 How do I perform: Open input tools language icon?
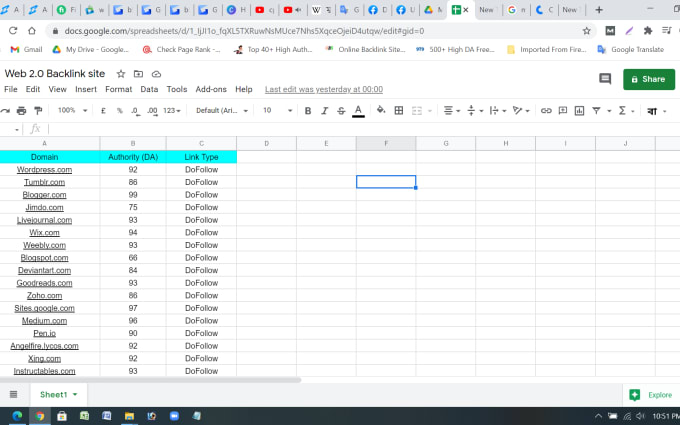(652, 111)
